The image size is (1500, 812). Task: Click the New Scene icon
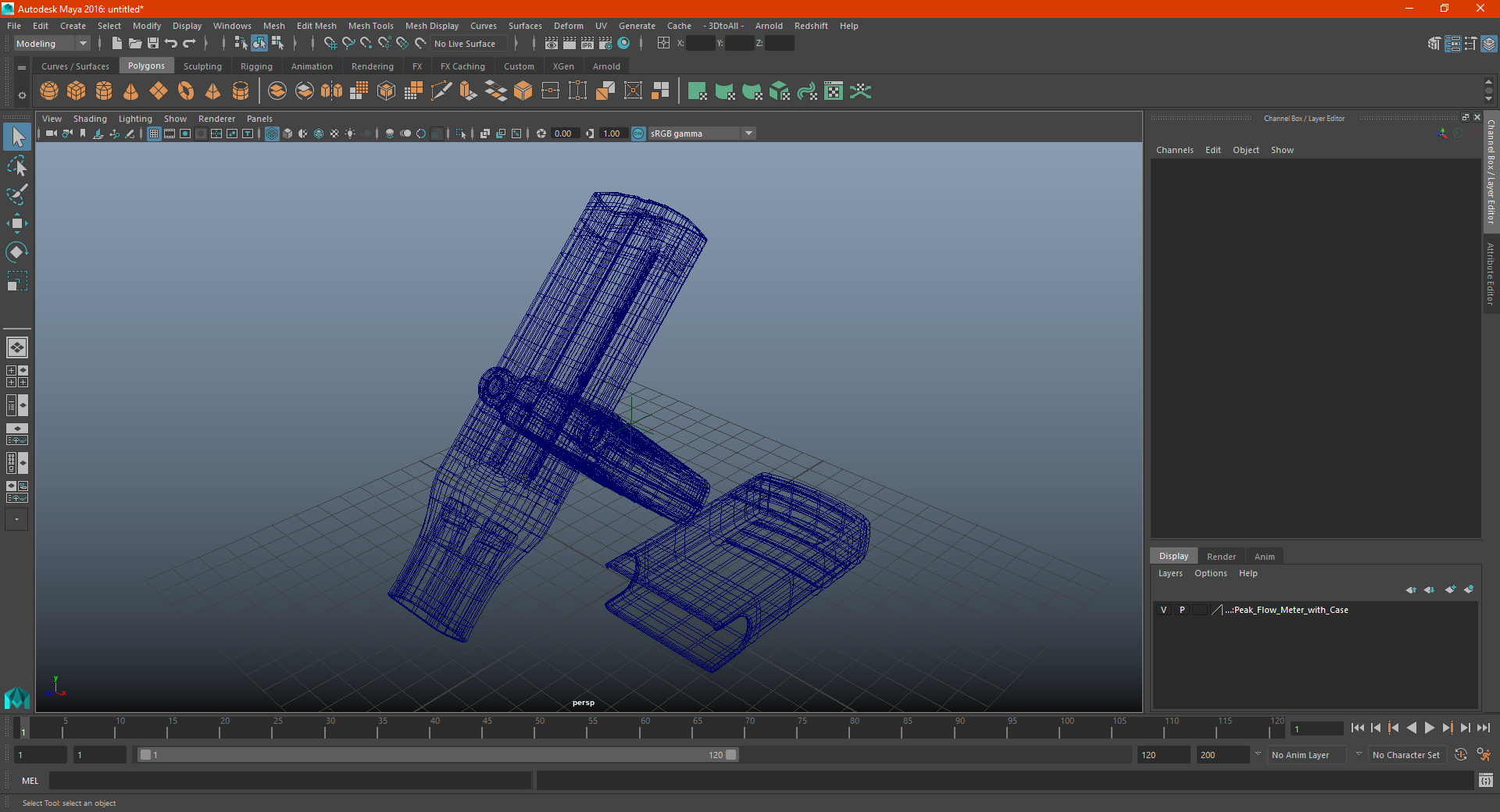point(117,44)
